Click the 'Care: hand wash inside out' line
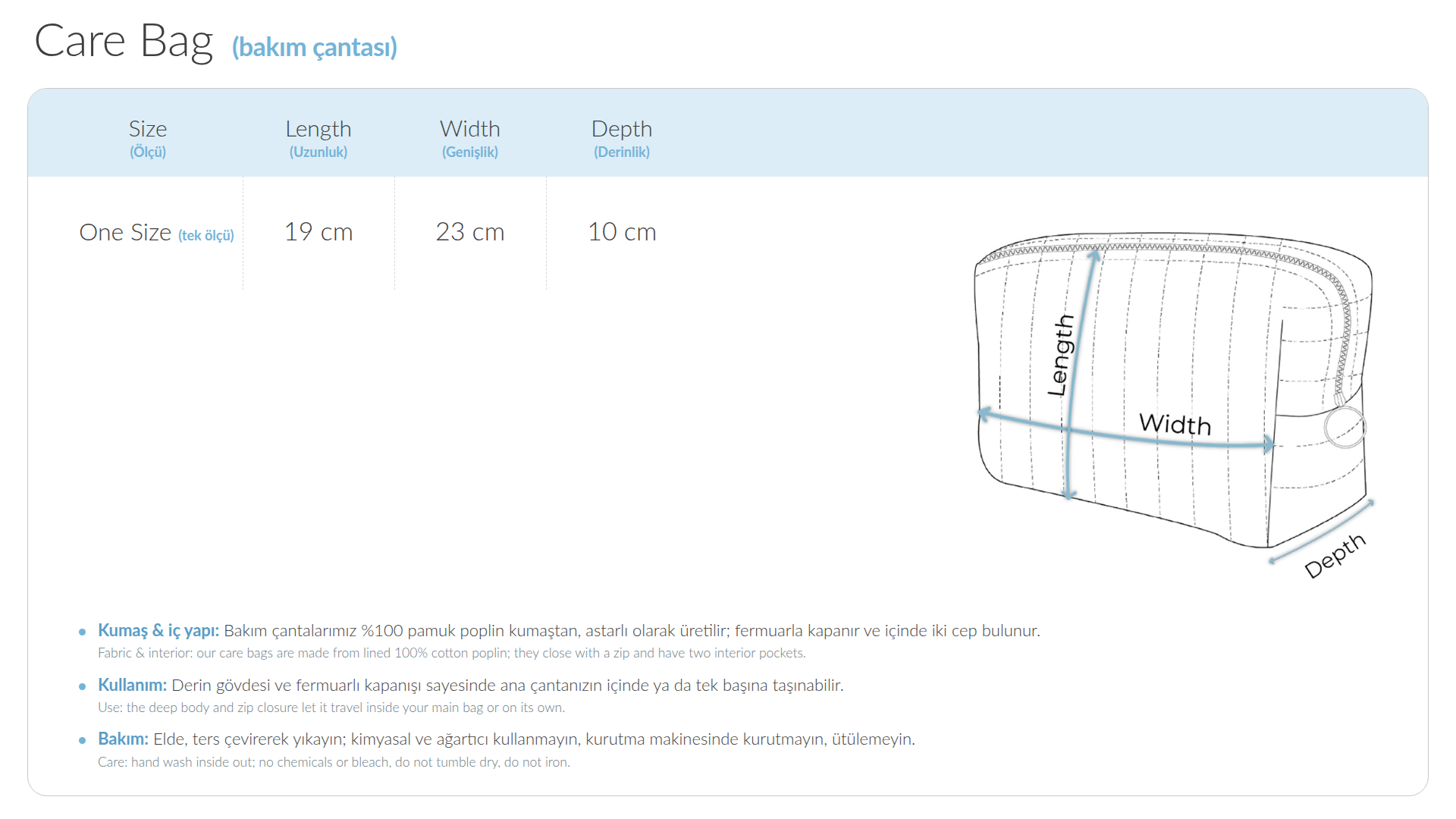Viewport: 1456px width, 819px height. tap(334, 762)
